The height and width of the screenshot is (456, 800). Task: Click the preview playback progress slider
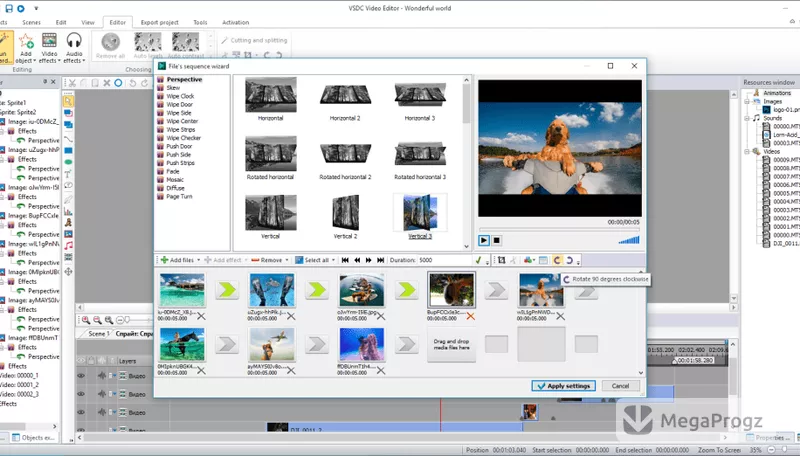point(559,230)
